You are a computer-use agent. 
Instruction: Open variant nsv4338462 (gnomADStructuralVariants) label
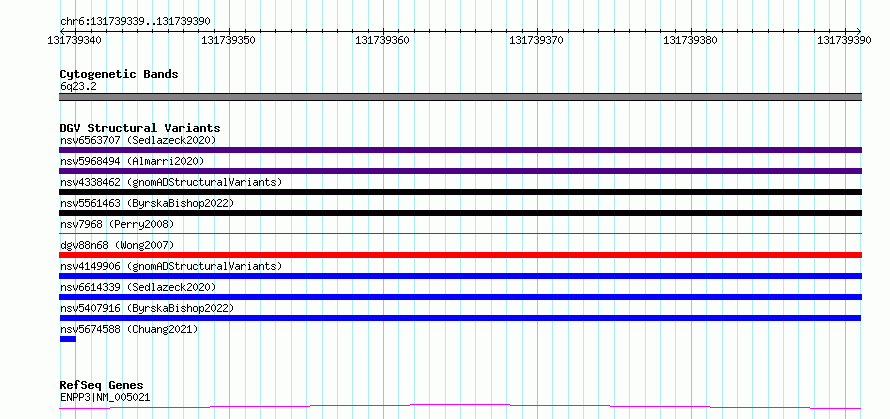click(171, 182)
